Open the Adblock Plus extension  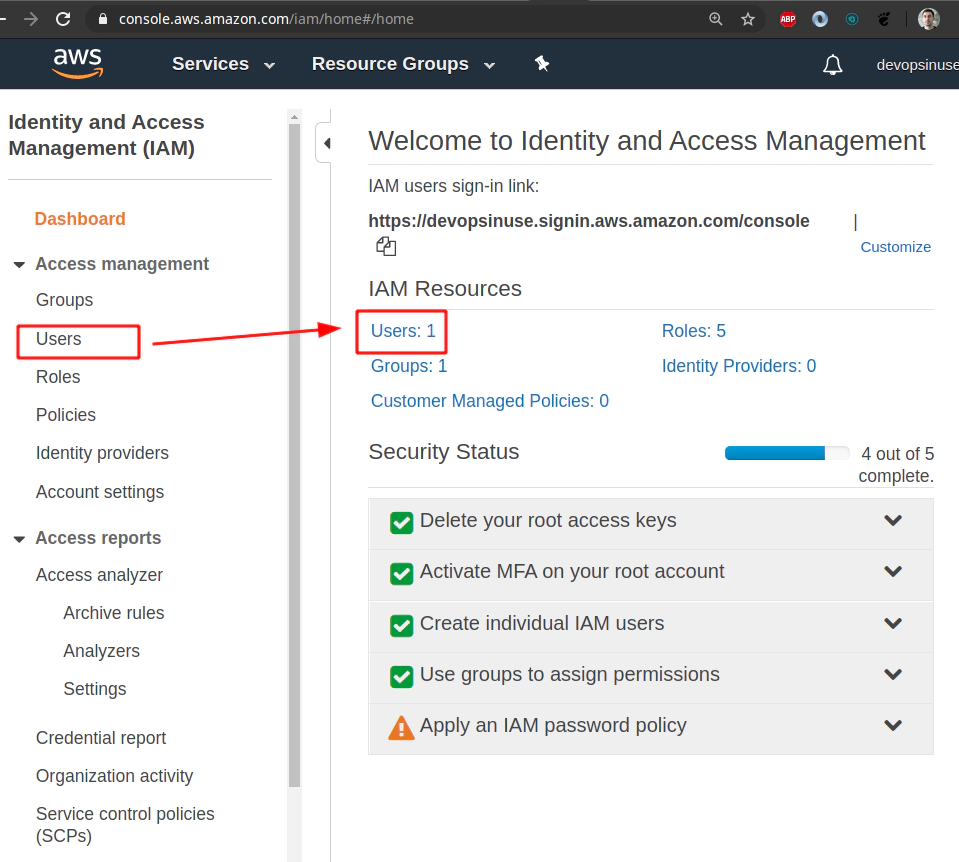pos(788,20)
